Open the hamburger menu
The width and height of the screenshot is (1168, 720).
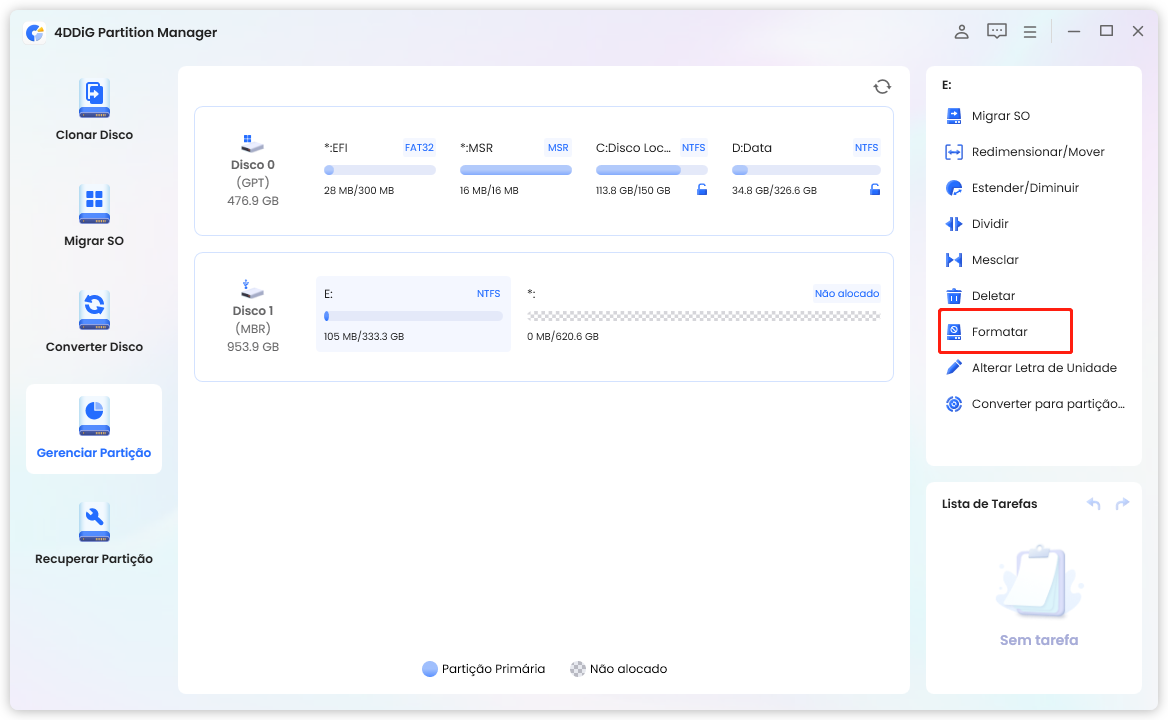pyautogui.click(x=1029, y=32)
